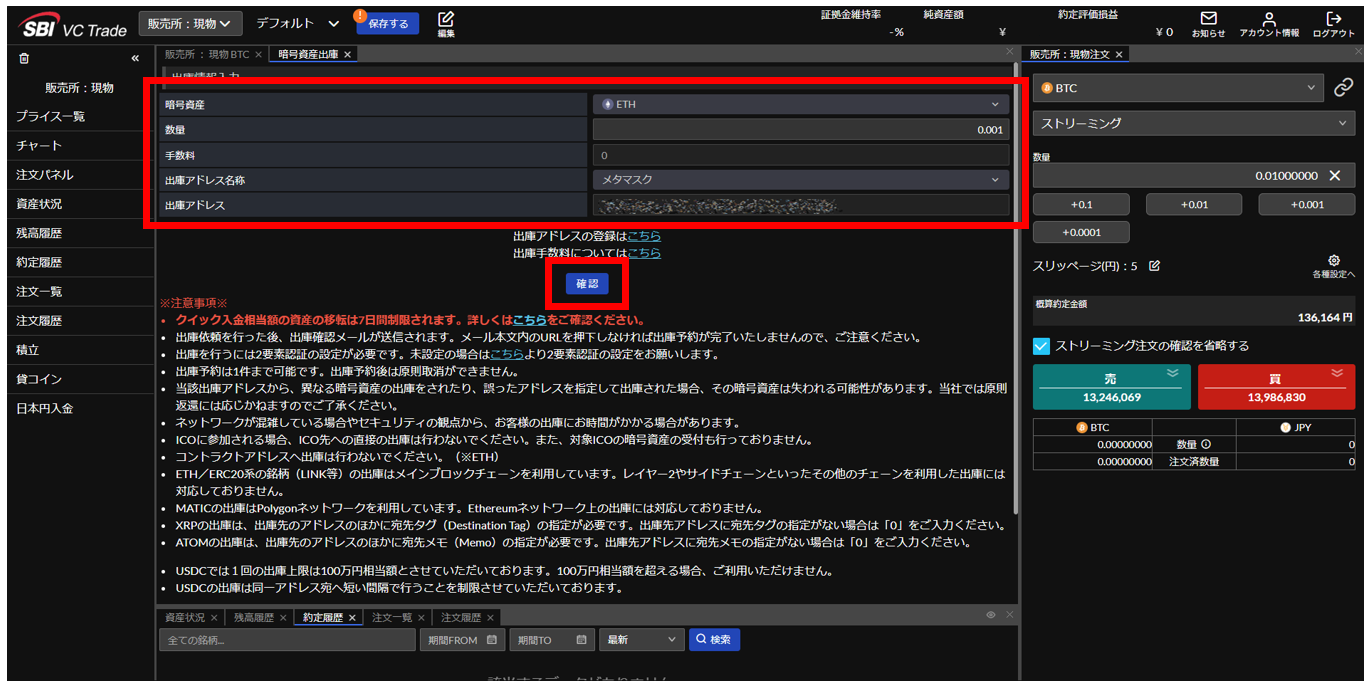Screen dimensions: 1369x686
Task: Switch to 注文一覧 bottom tab
Action: [x=392, y=618]
